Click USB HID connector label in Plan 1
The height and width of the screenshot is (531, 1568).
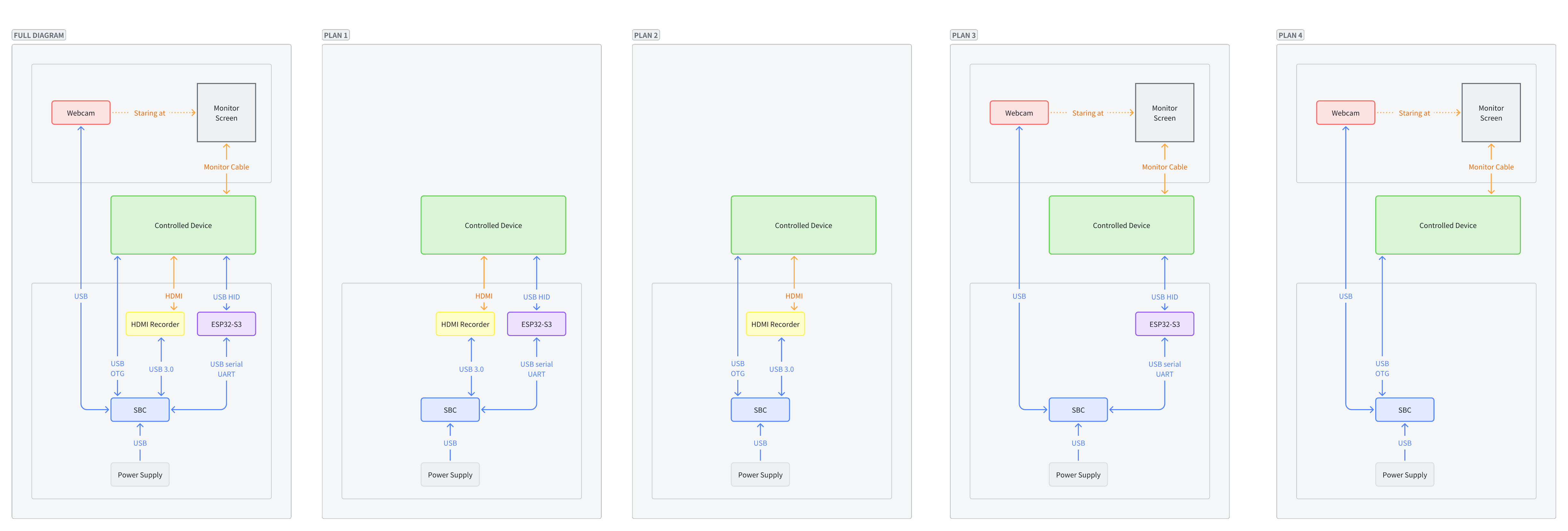[536, 297]
